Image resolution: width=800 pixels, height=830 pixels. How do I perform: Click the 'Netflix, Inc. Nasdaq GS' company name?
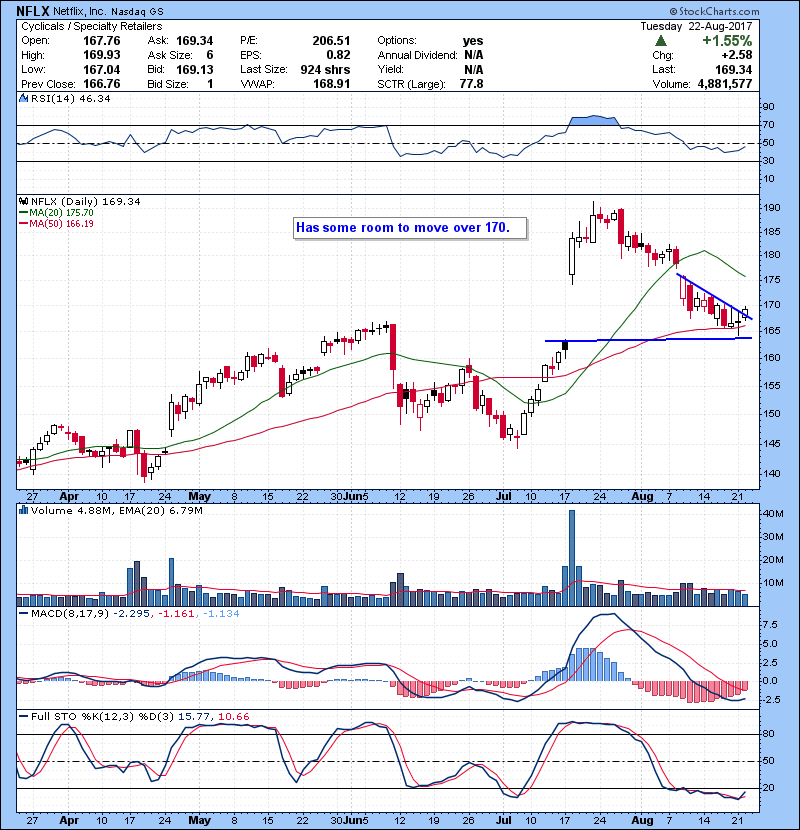pyautogui.click(x=108, y=11)
